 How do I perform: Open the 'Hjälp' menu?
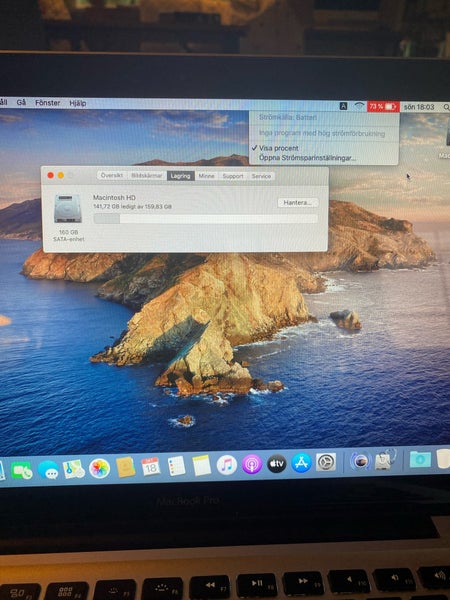(x=78, y=103)
